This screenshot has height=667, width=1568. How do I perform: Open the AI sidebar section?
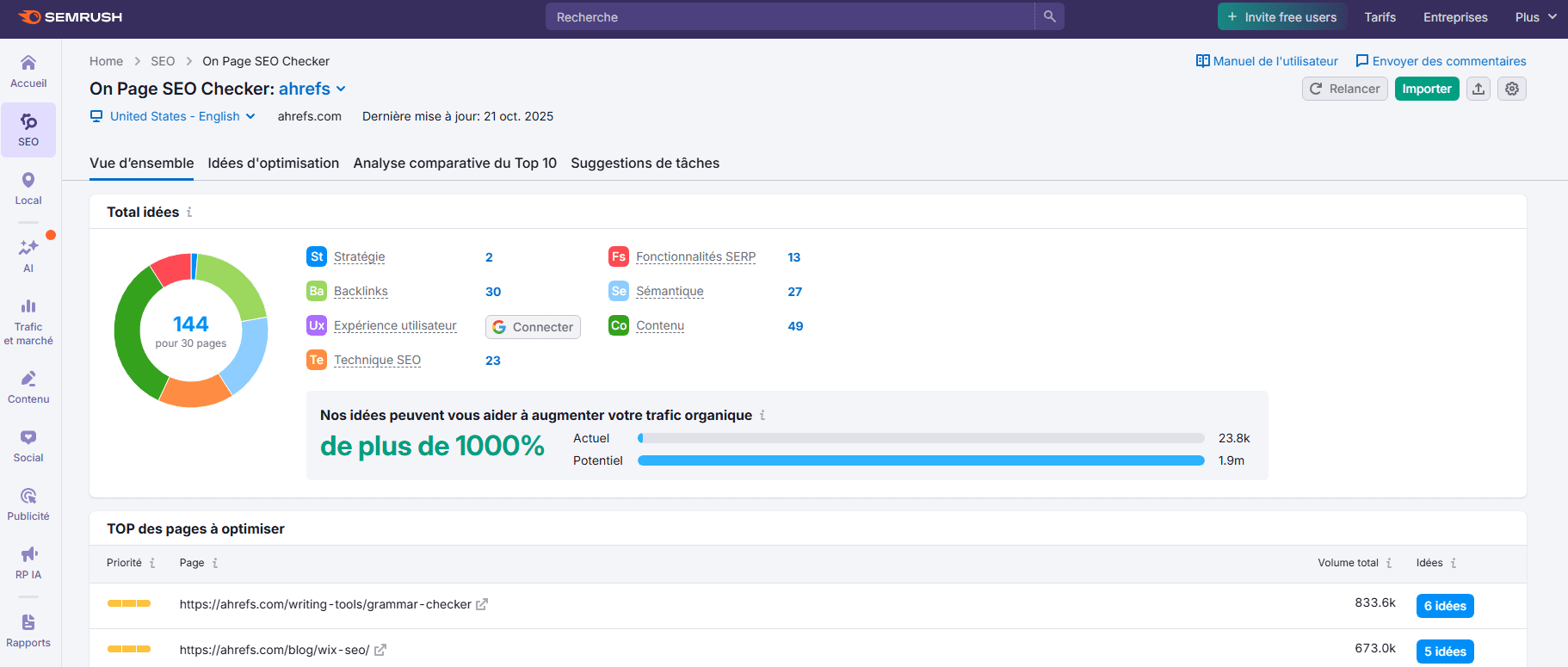click(x=28, y=256)
